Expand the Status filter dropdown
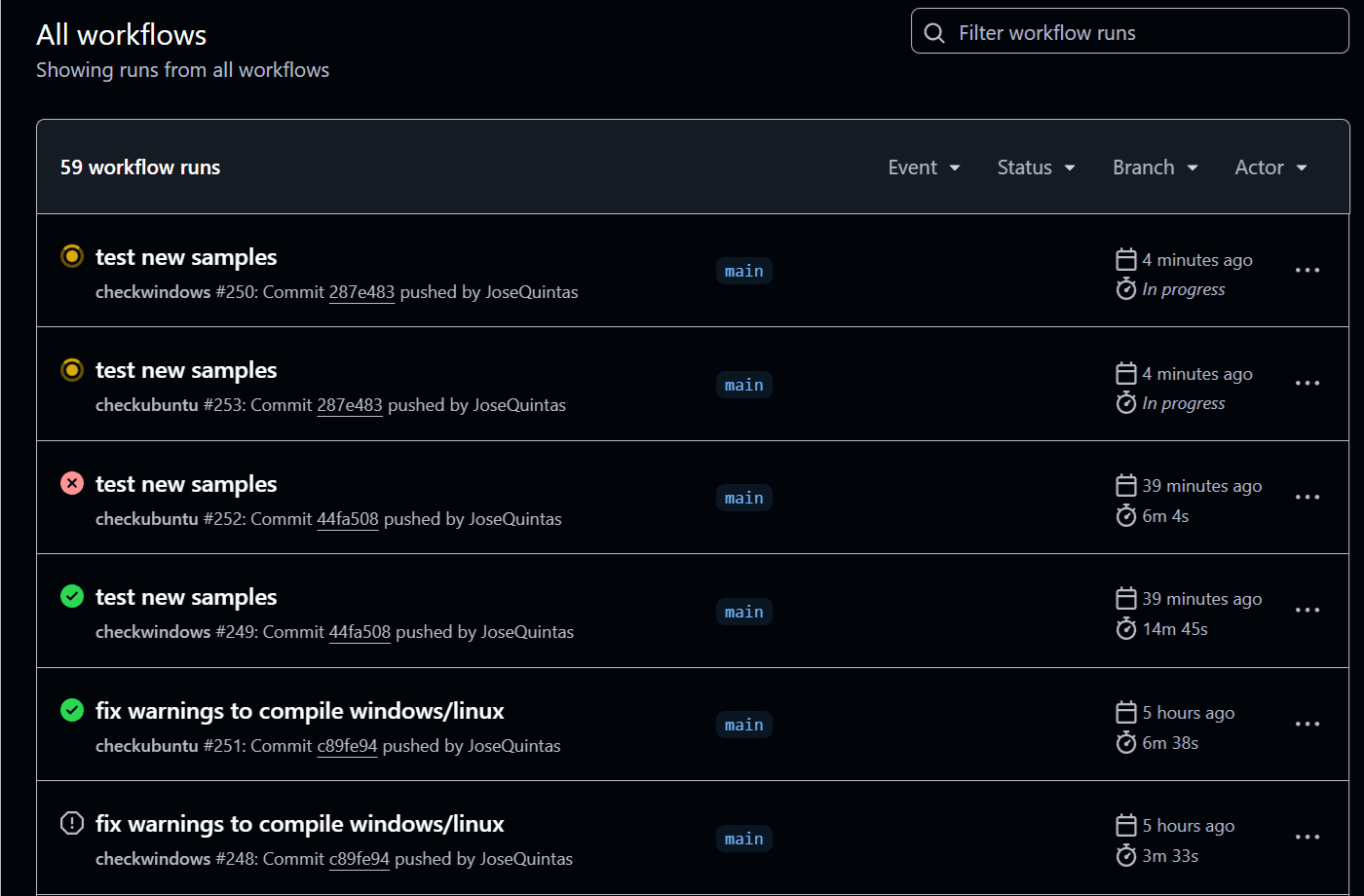1364x896 pixels. point(1036,168)
